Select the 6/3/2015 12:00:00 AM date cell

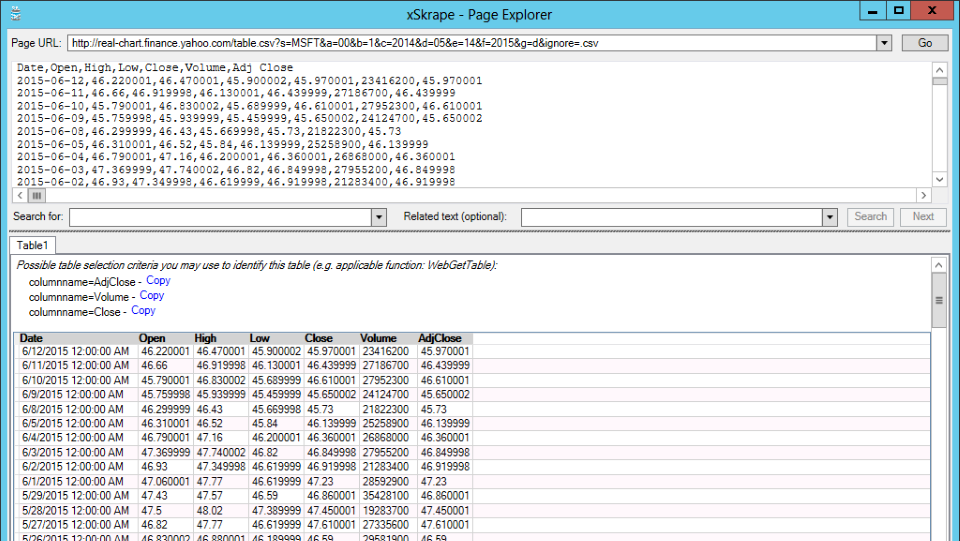[76, 452]
